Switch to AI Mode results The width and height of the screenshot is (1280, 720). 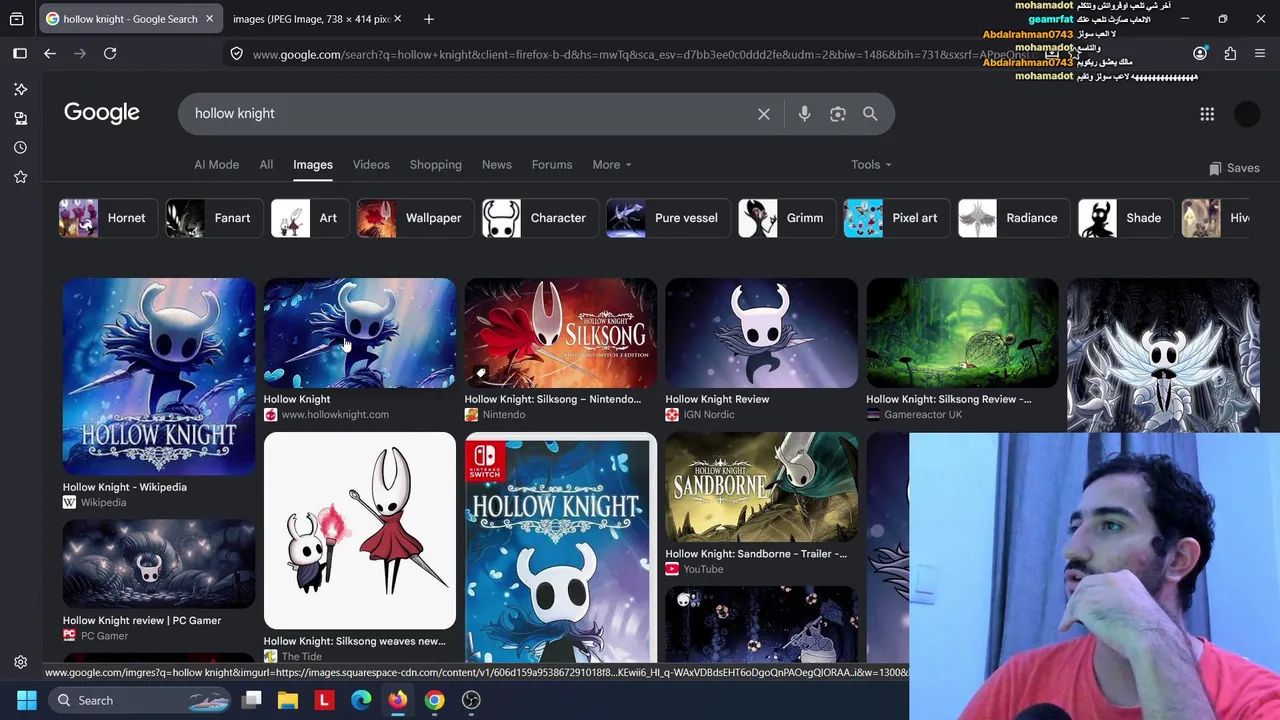(217, 165)
